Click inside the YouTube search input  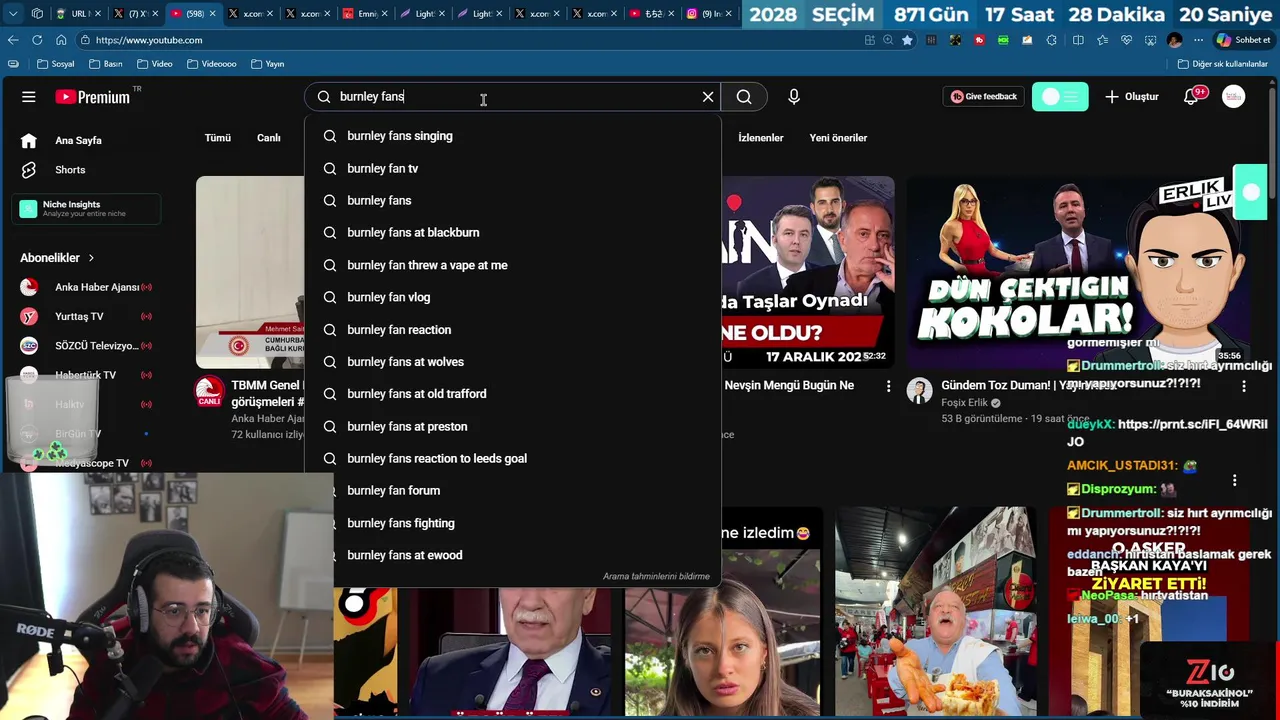coord(515,97)
